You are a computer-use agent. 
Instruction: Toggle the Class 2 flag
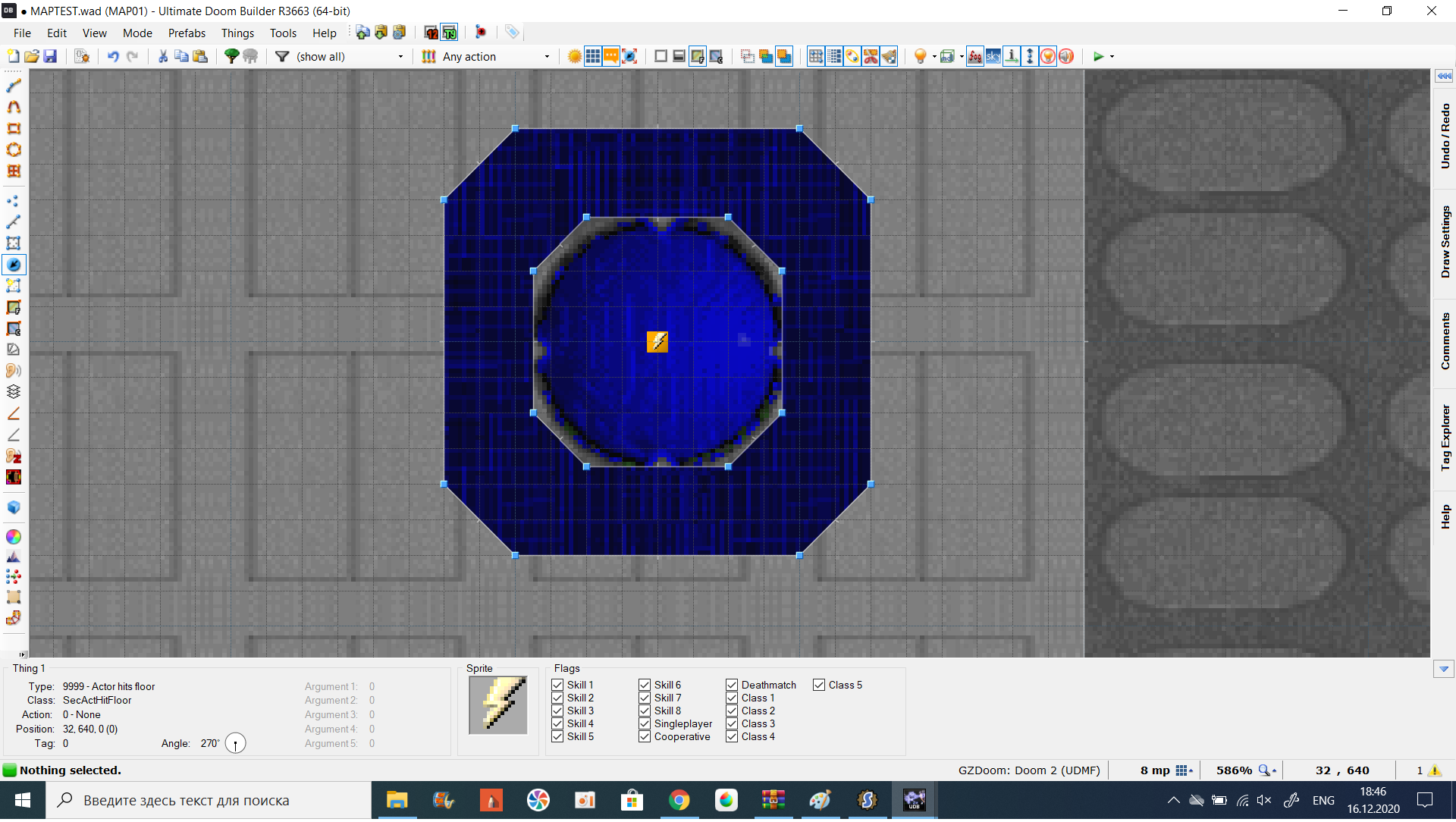click(x=732, y=711)
